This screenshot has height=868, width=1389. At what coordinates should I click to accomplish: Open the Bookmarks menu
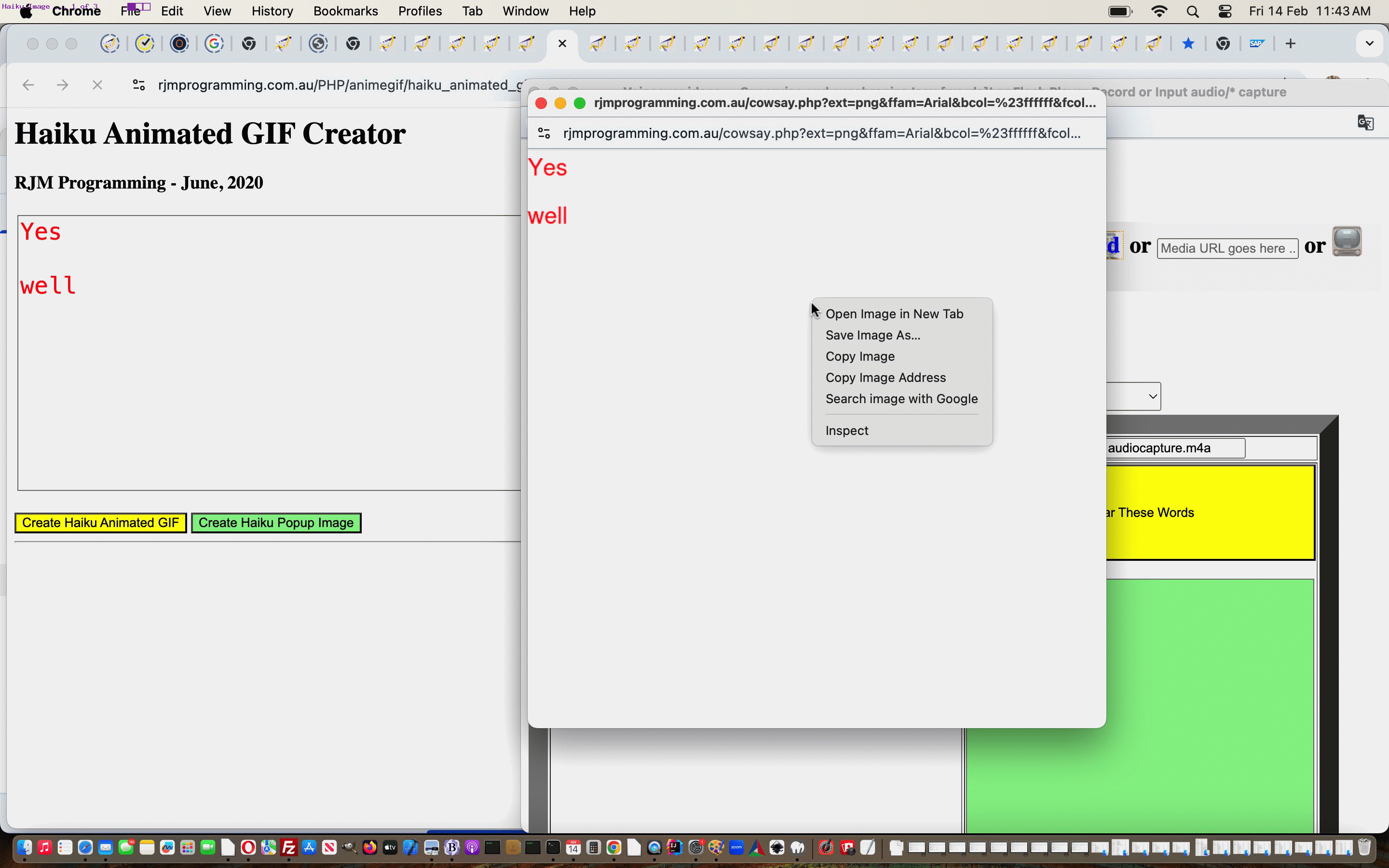(345, 11)
